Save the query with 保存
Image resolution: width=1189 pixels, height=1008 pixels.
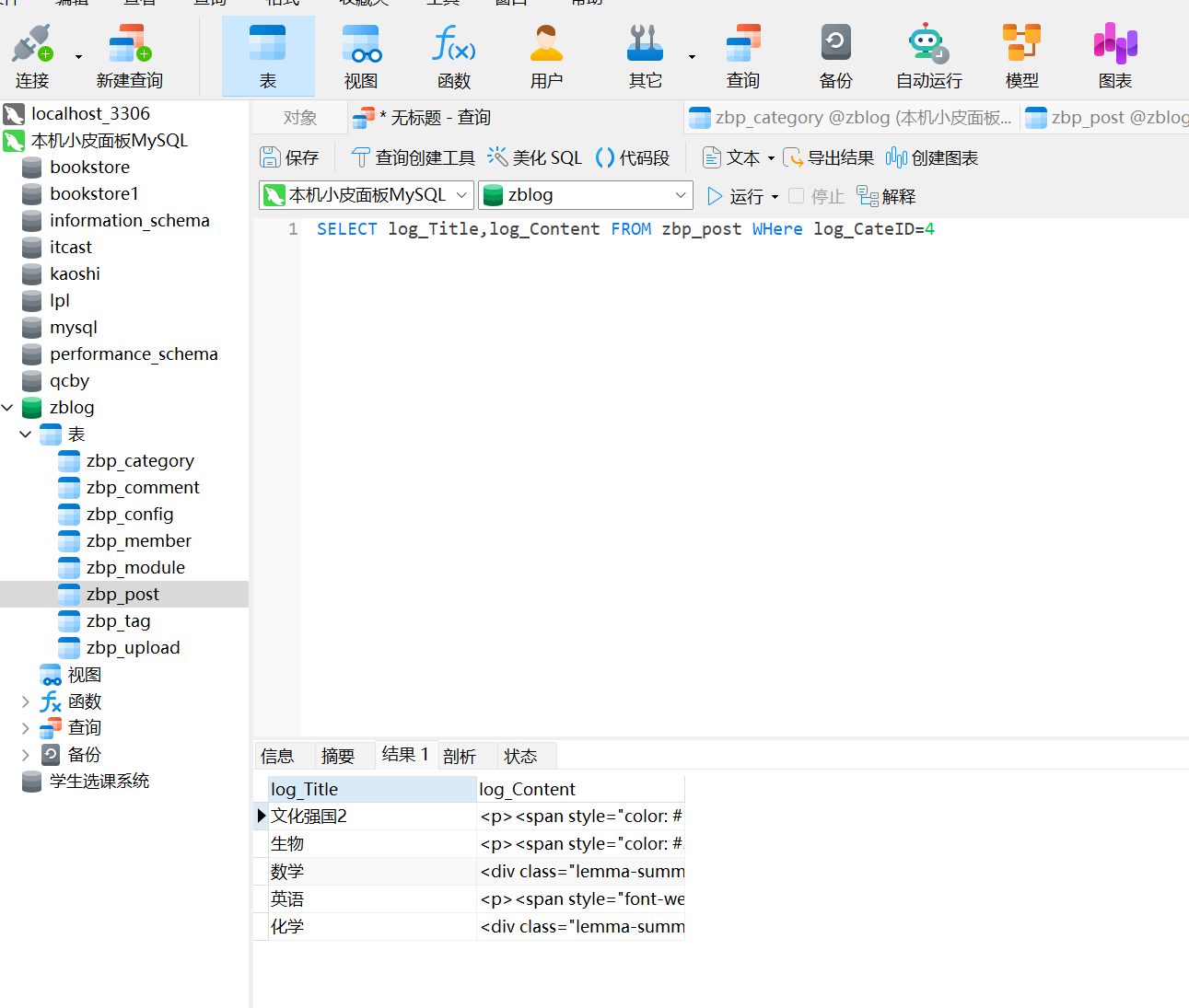coord(289,158)
